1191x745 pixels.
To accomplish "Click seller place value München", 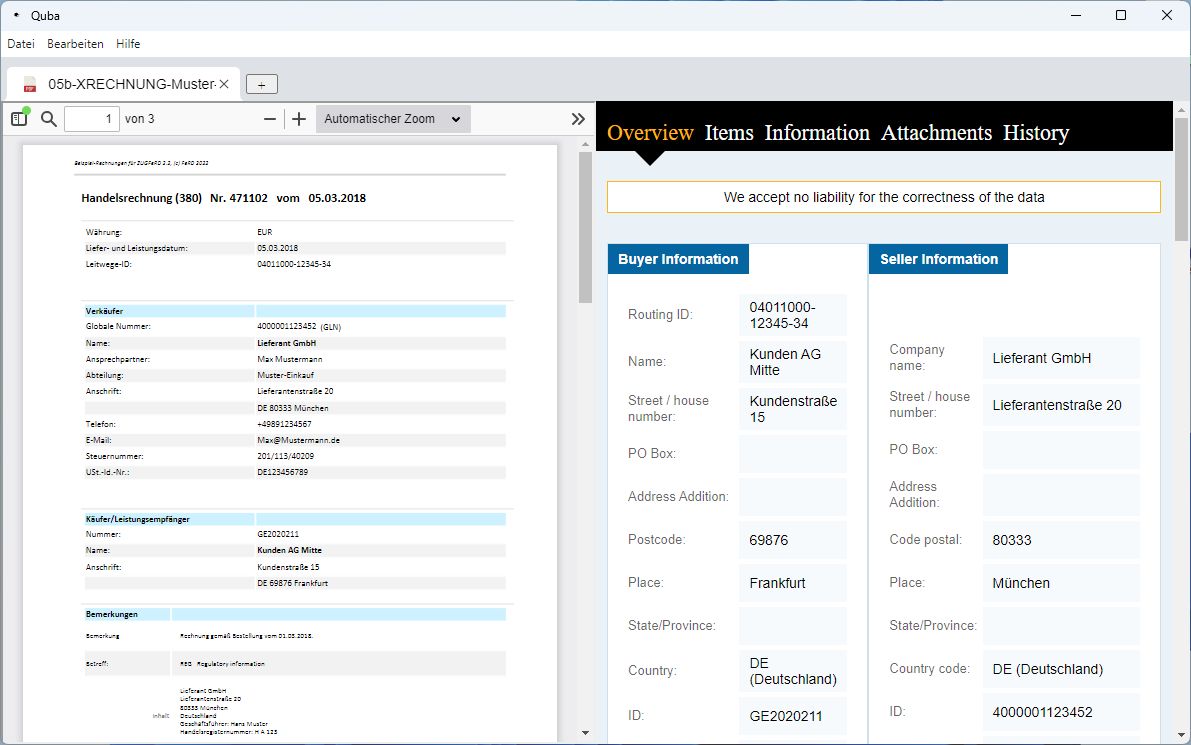I will point(1061,583).
